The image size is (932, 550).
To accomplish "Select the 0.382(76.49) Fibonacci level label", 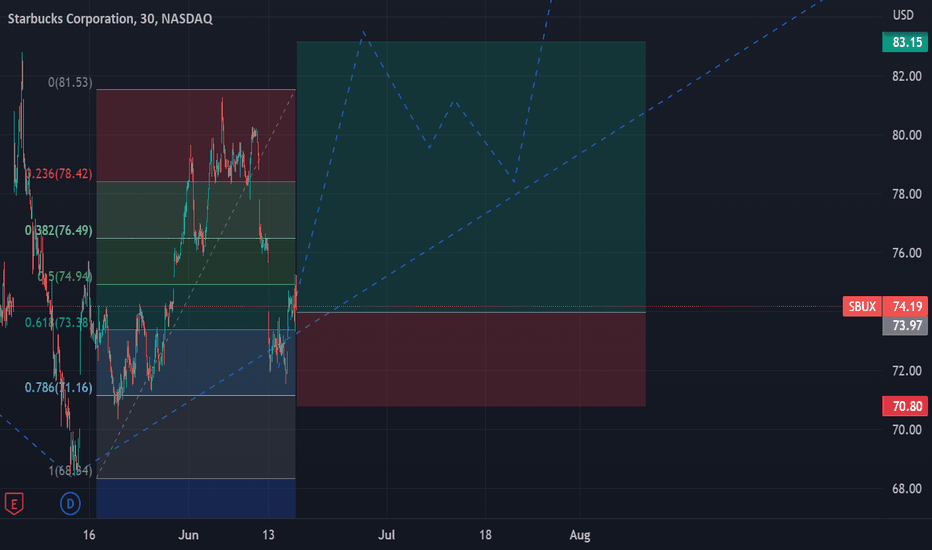I will [59, 230].
